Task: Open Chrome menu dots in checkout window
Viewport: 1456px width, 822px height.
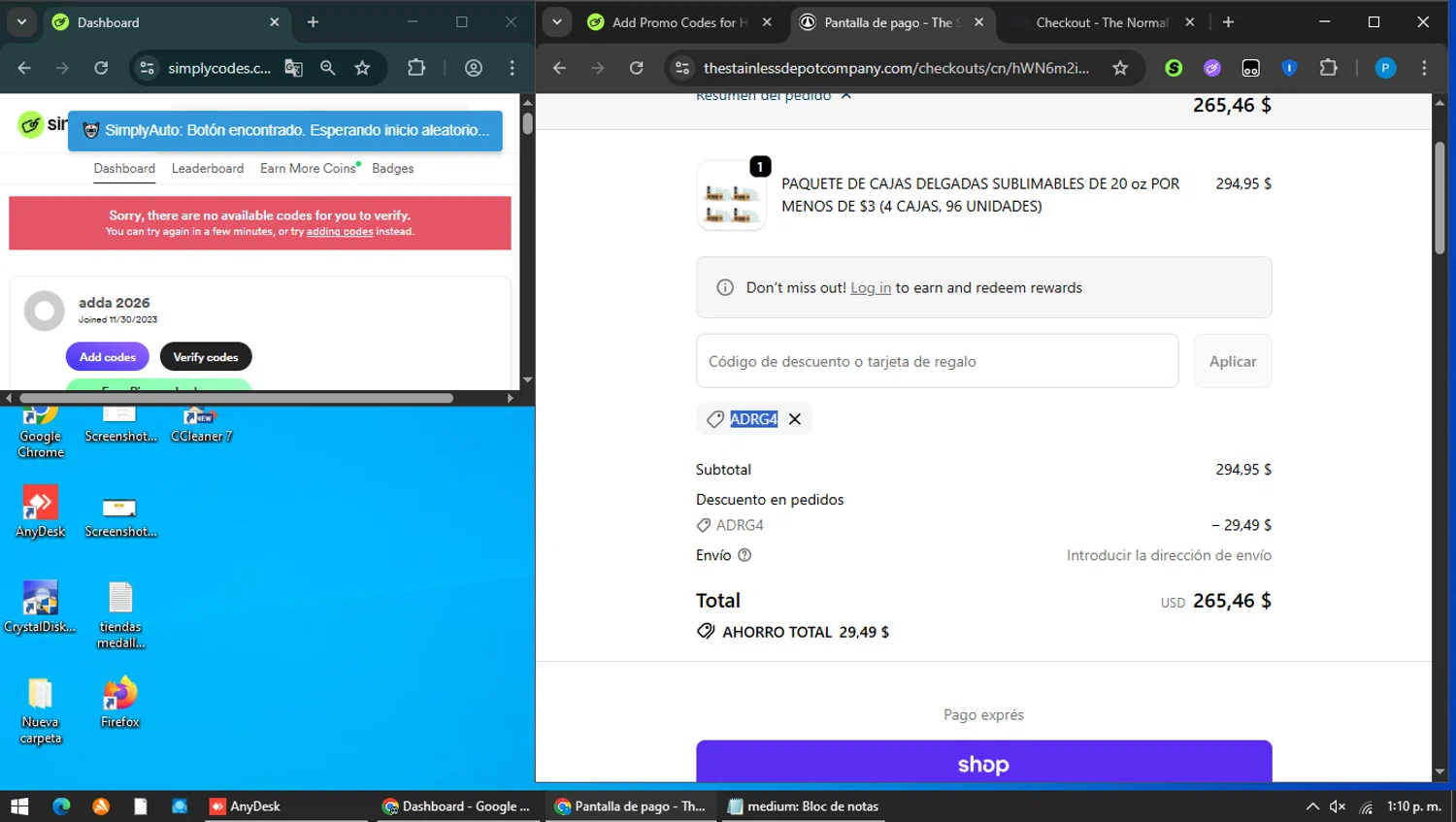Action: point(1424,68)
